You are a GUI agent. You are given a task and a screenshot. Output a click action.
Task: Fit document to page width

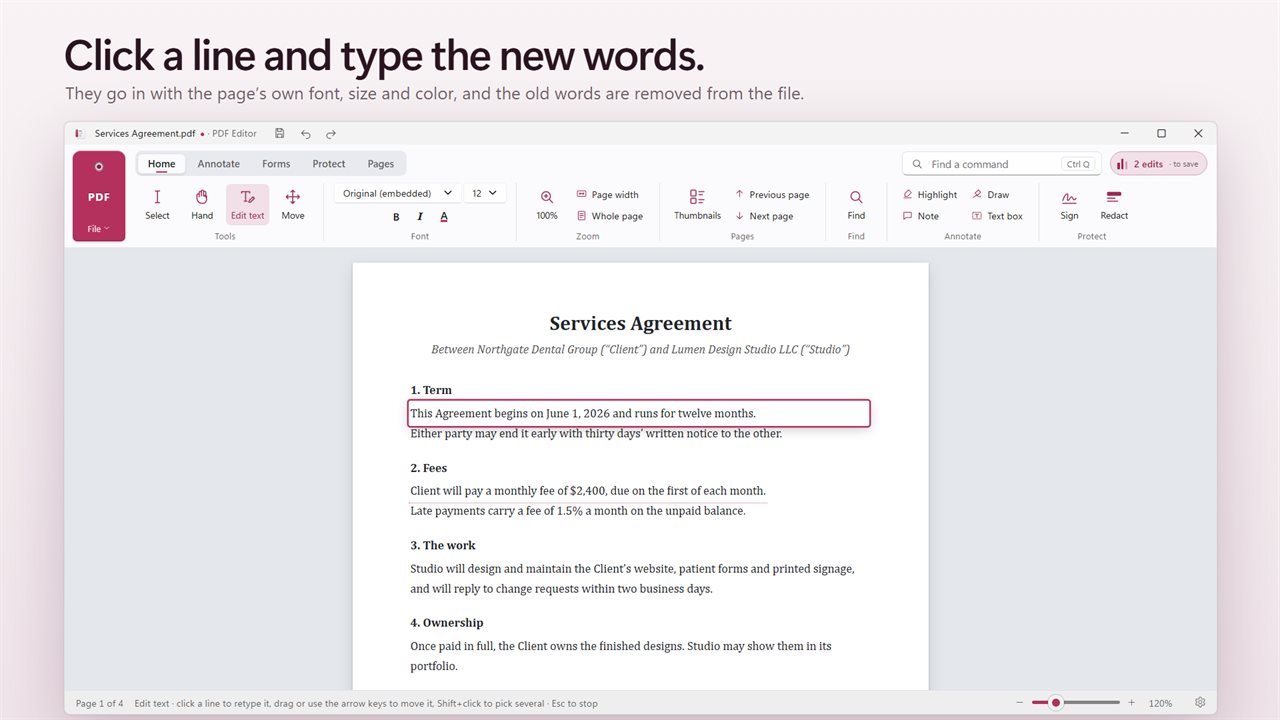tap(607, 195)
